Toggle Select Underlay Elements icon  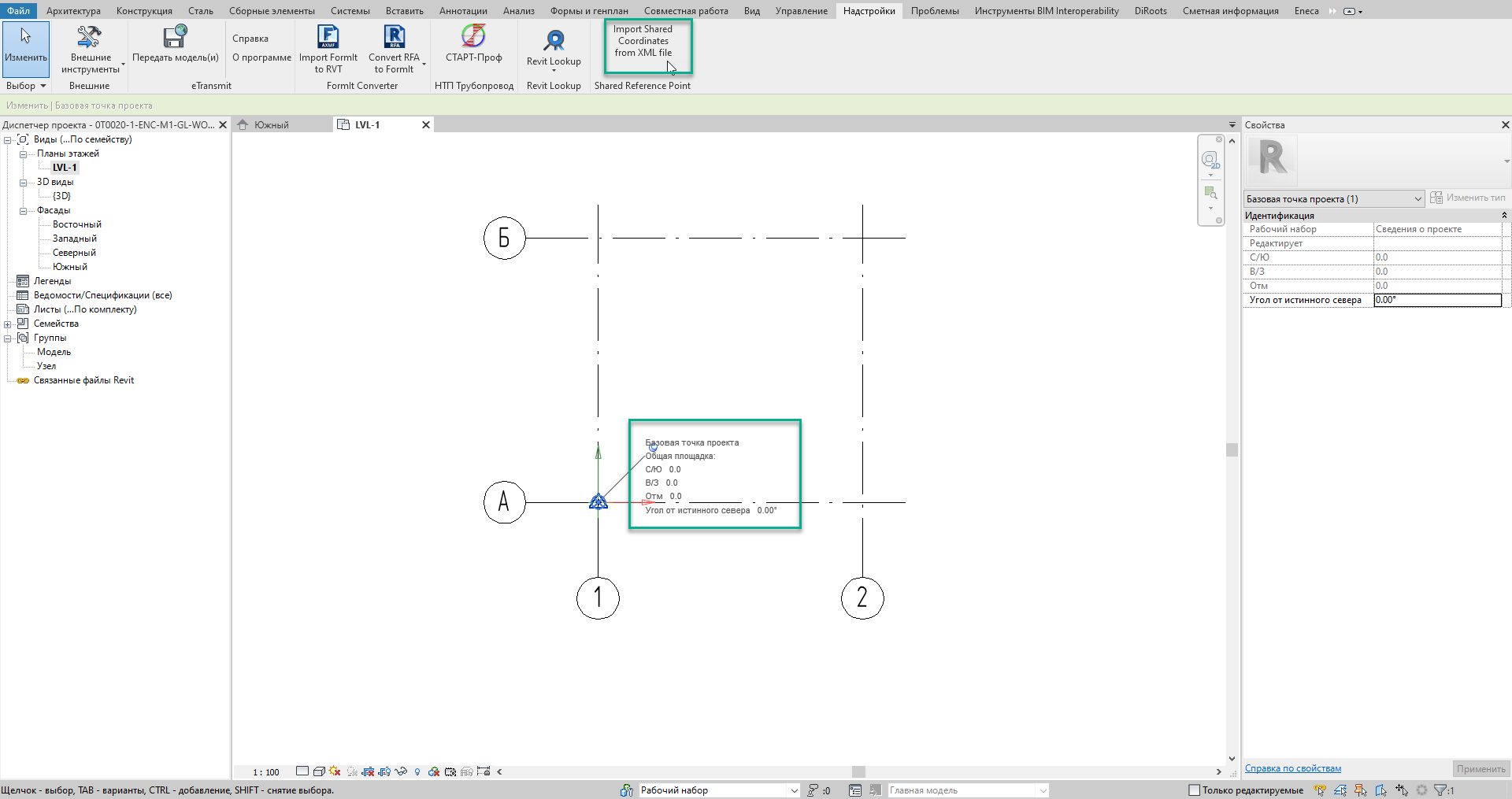(1340, 790)
